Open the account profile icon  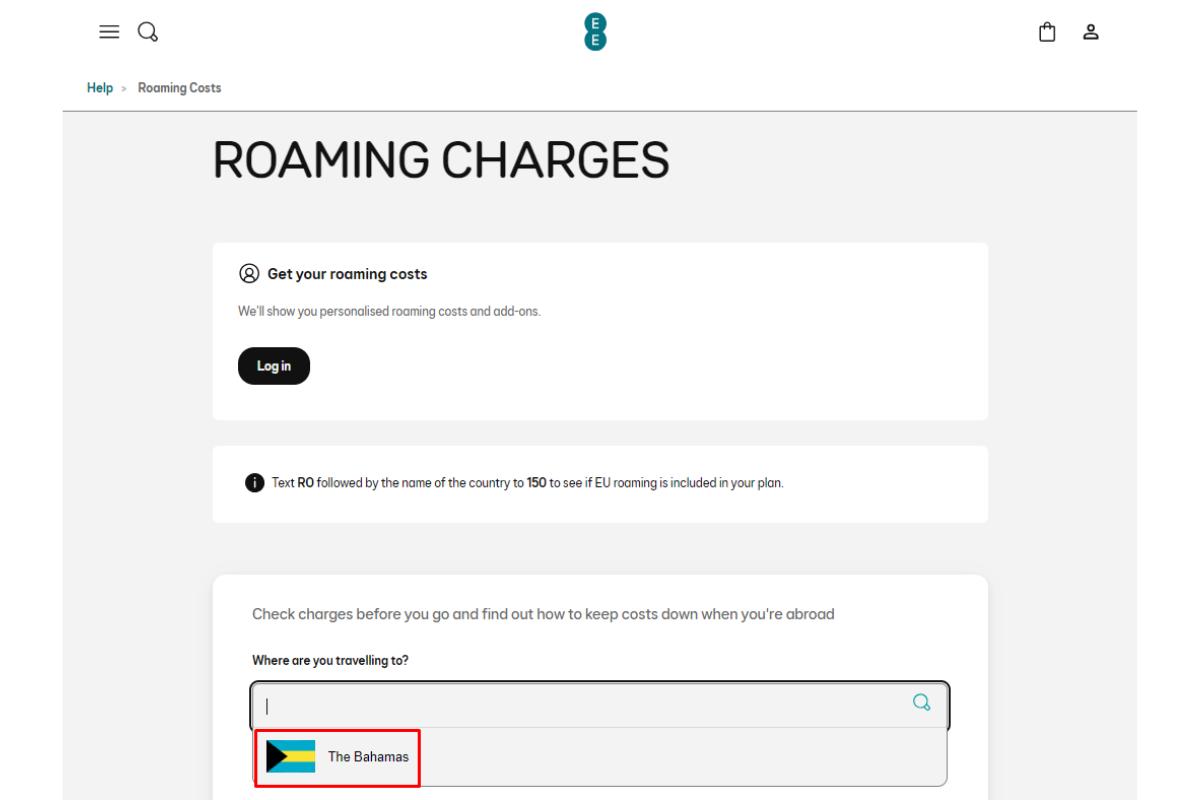(x=1090, y=33)
